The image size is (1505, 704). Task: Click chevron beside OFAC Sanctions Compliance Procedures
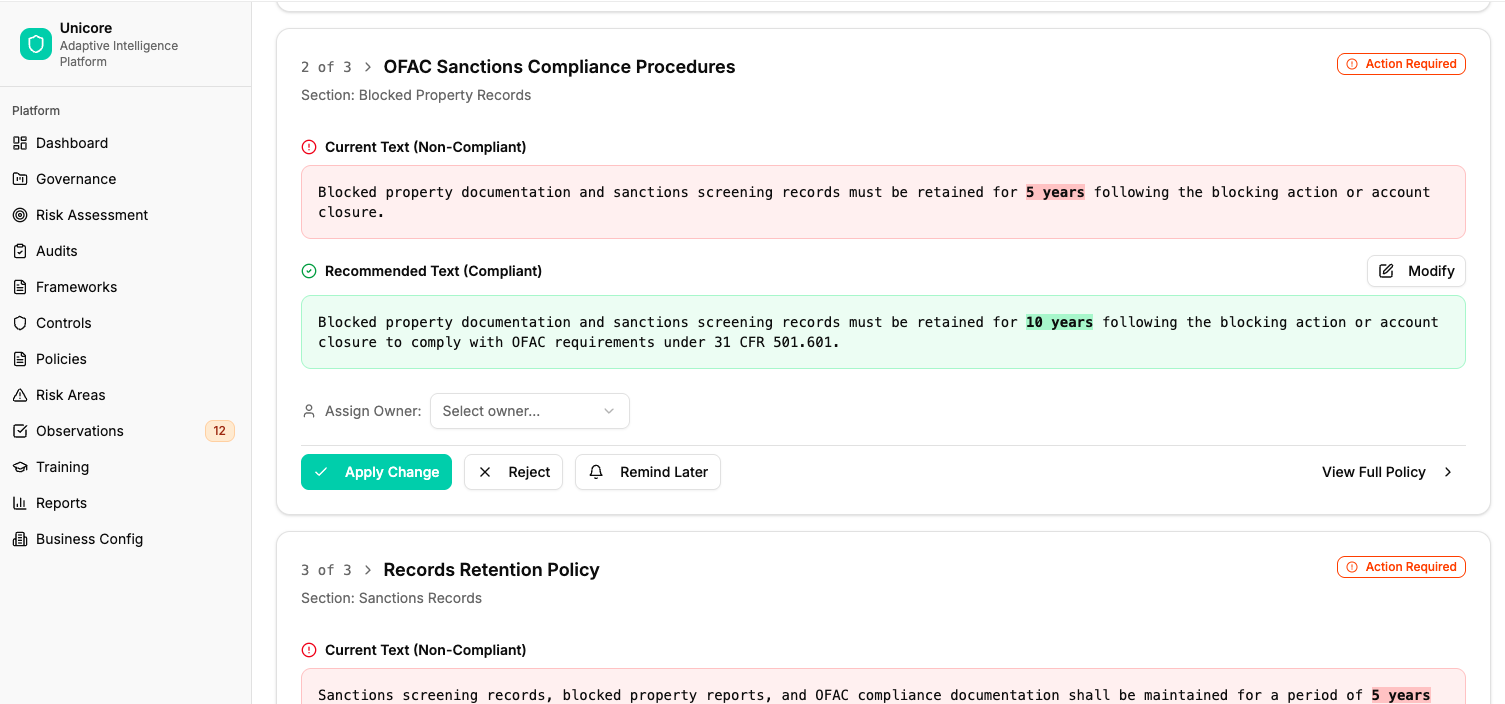pos(368,67)
